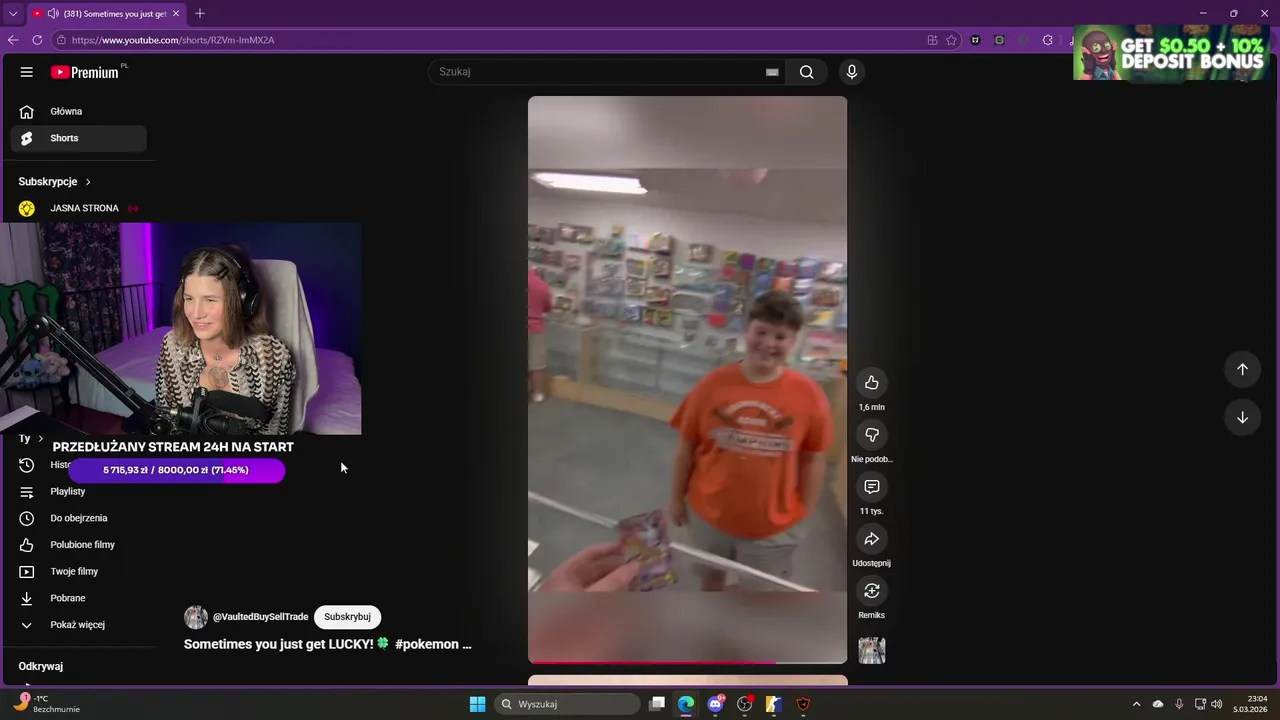
Task: Open Discord from the taskbar
Action: [x=715, y=704]
